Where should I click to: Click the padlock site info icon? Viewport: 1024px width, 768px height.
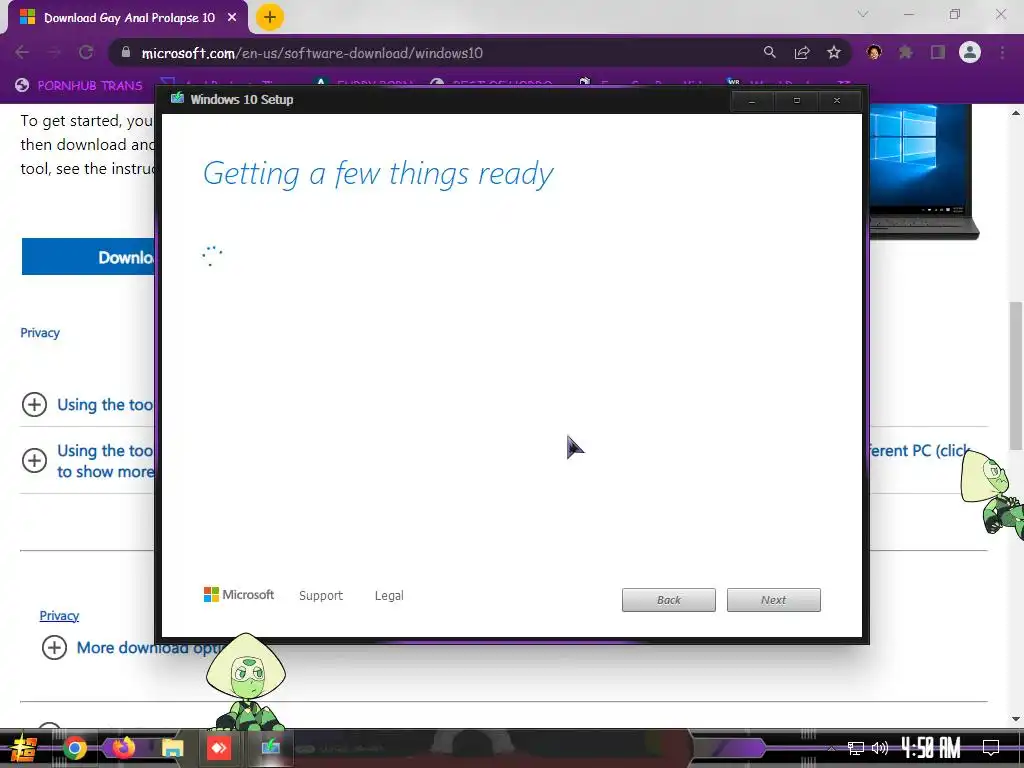click(x=126, y=52)
